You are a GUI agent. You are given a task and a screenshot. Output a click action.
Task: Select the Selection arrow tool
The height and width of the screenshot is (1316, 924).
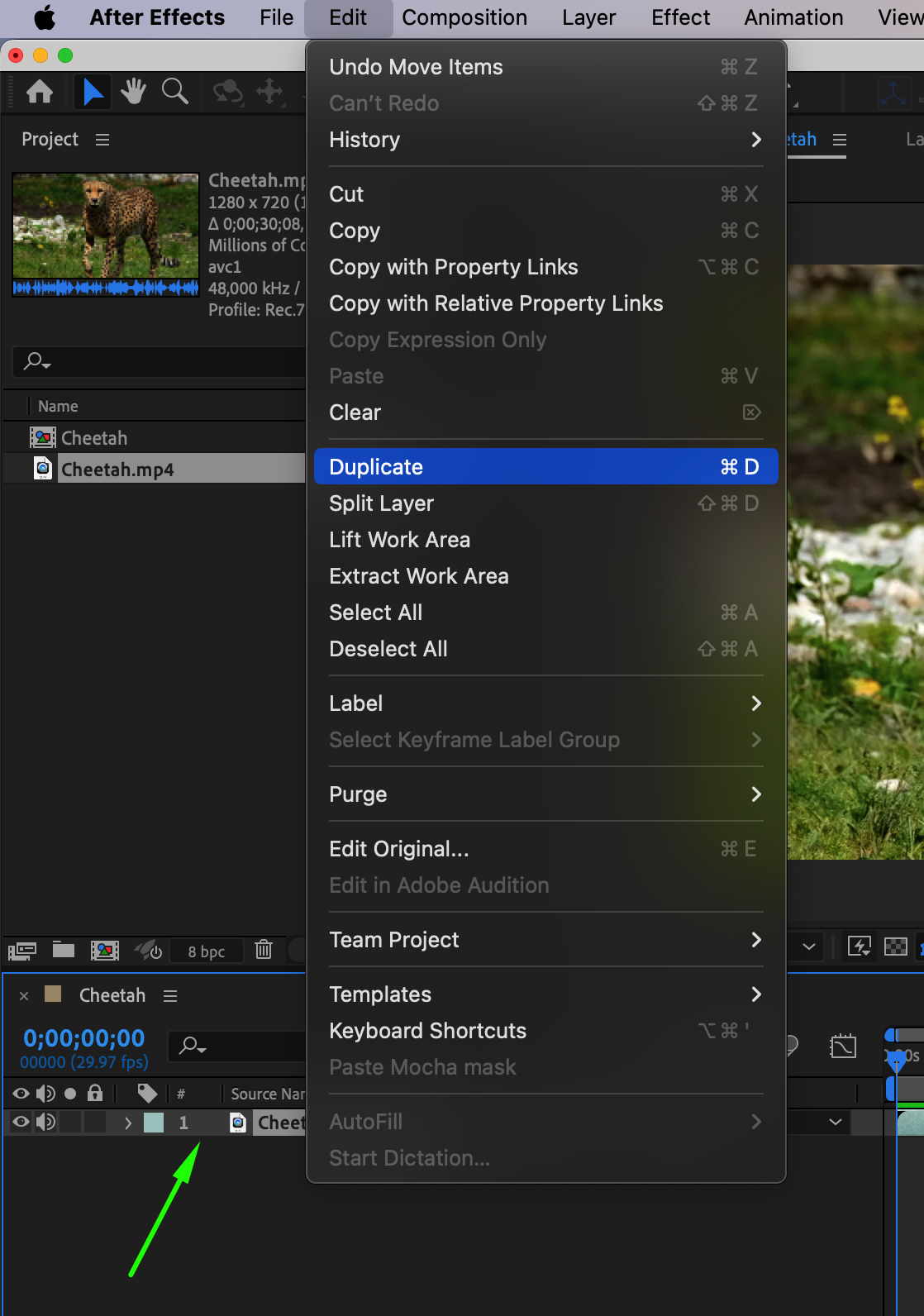(x=93, y=92)
